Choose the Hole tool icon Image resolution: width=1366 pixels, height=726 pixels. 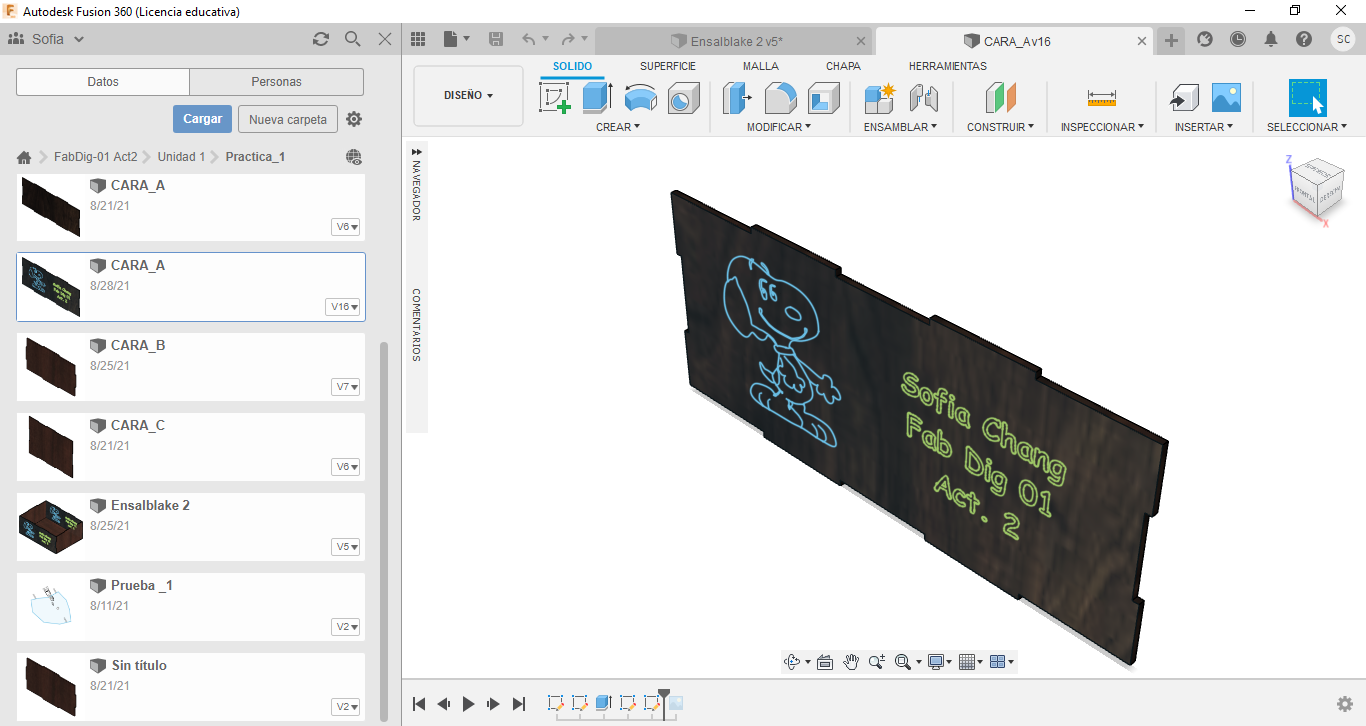(x=684, y=98)
